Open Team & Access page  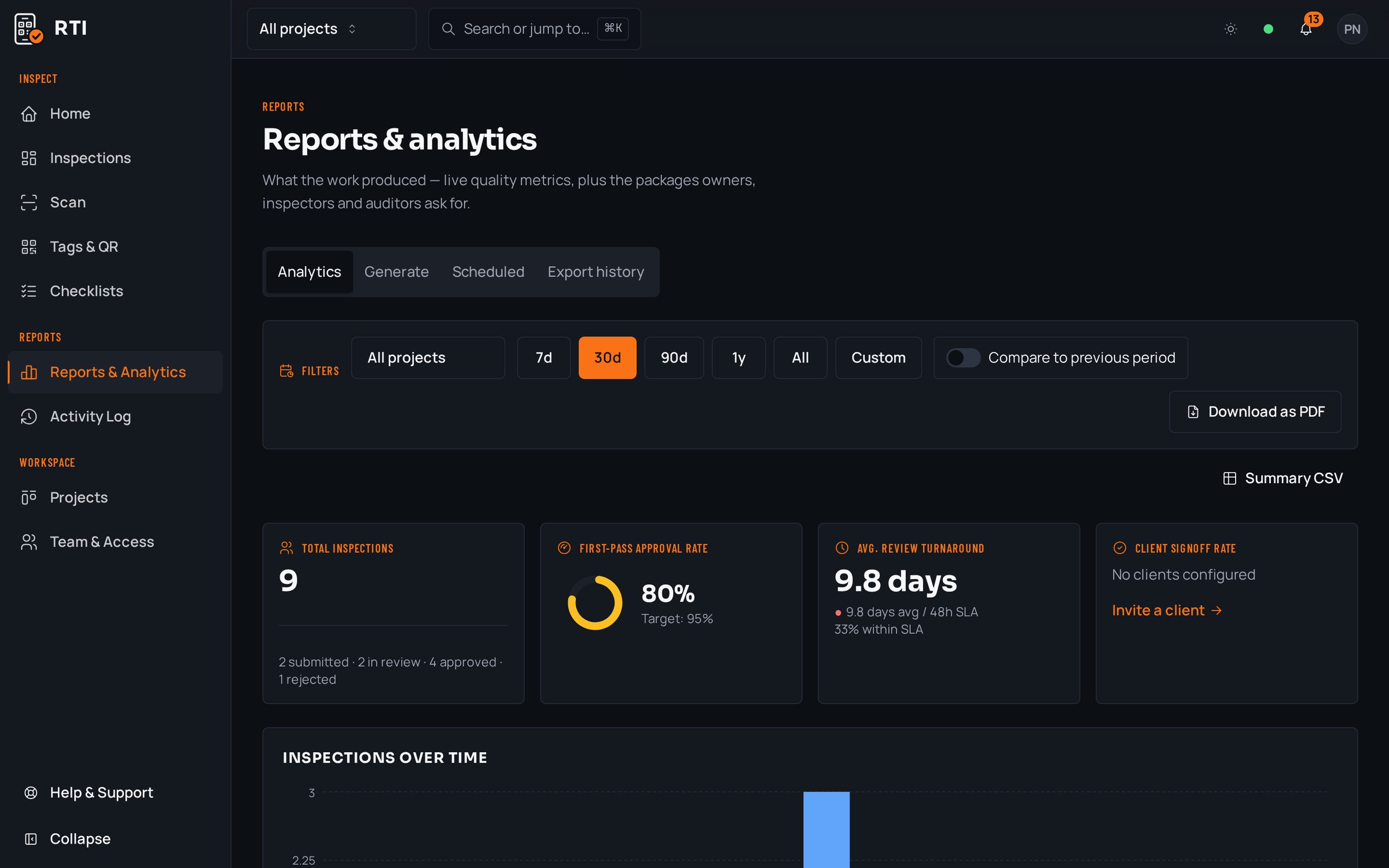(115, 542)
